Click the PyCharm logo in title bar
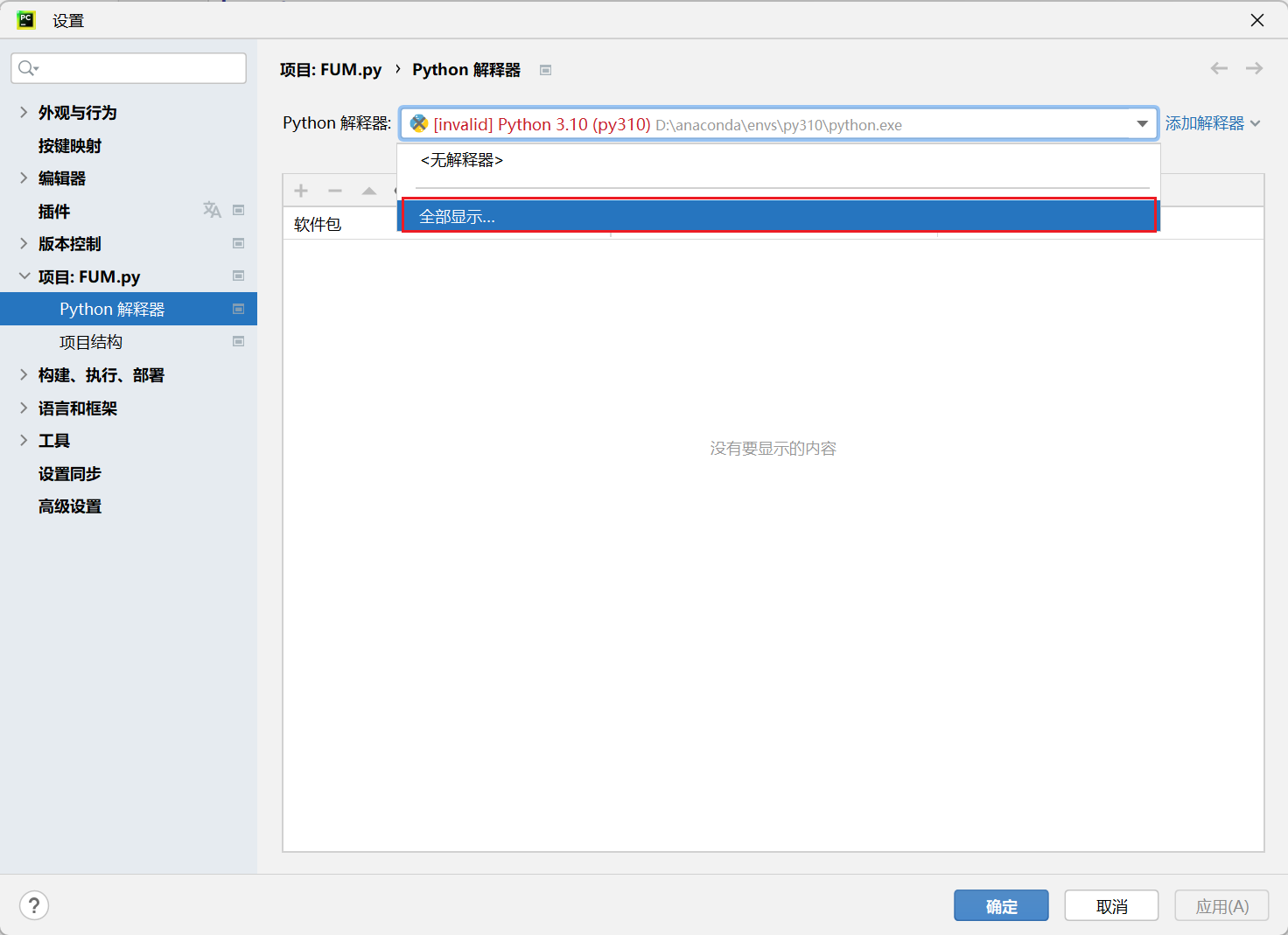Image resolution: width=1288 pixels, height=935 pixels. 26,19
